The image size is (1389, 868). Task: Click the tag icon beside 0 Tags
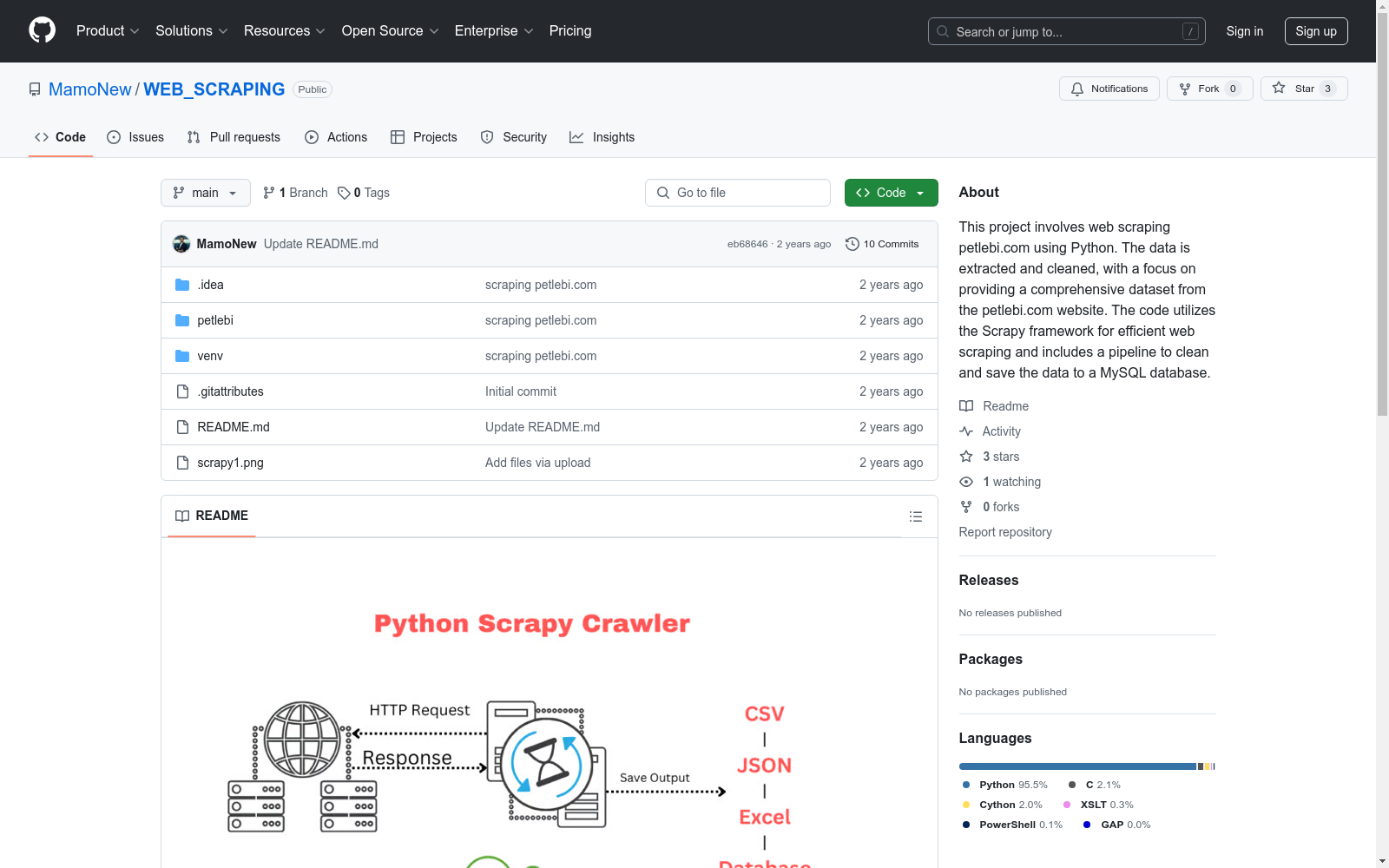click(x=344, y=193)
